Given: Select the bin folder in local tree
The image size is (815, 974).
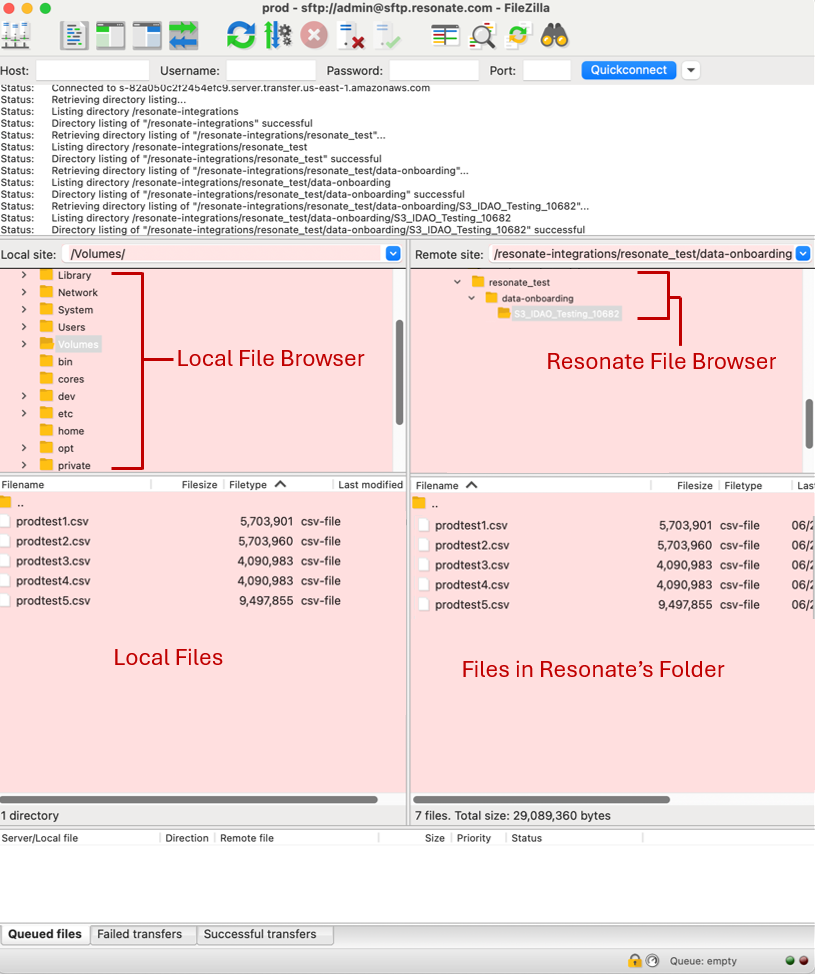Looking at the screenshot, I should [65, 362].
